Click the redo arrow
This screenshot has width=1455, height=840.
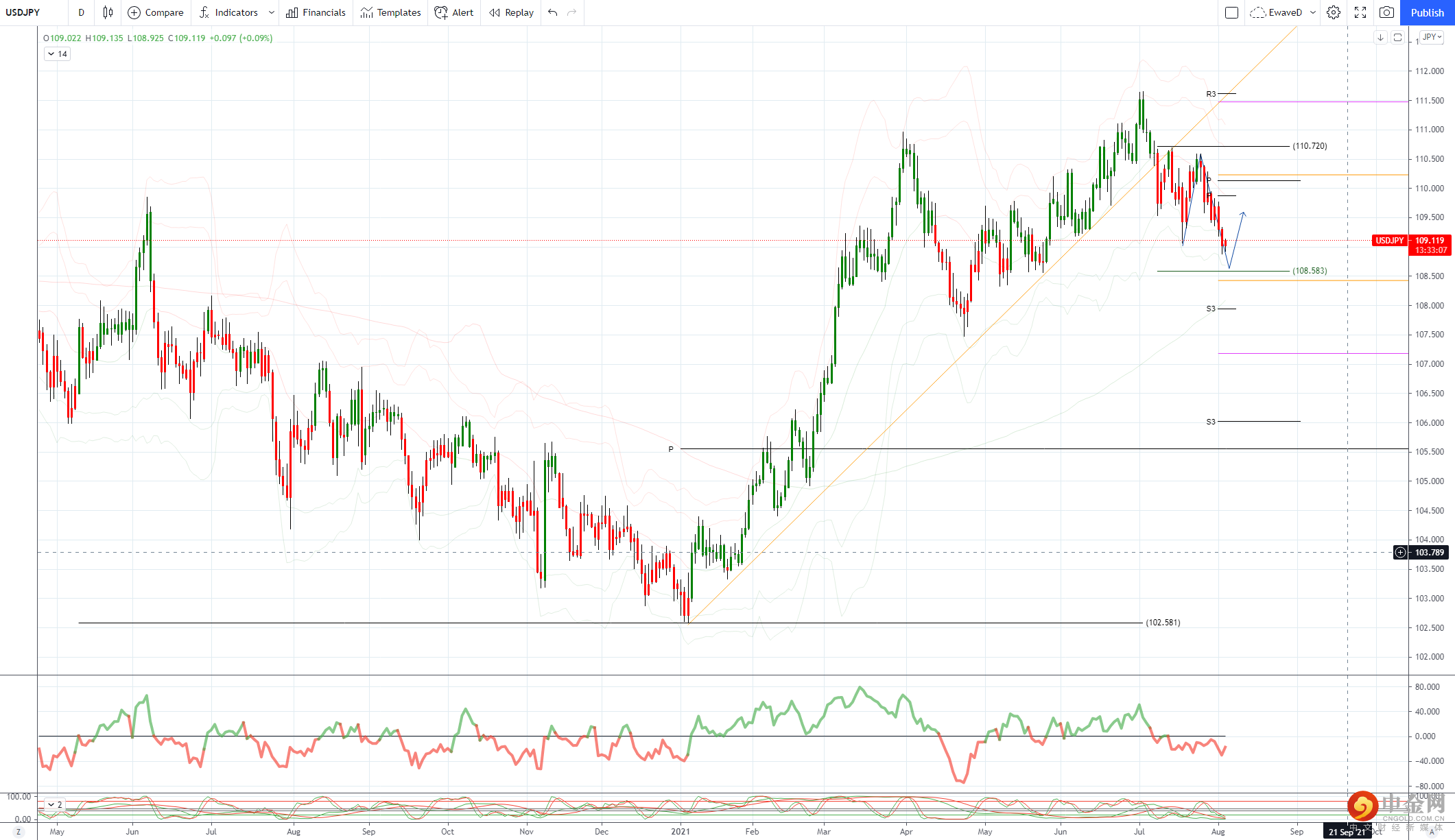572,12
